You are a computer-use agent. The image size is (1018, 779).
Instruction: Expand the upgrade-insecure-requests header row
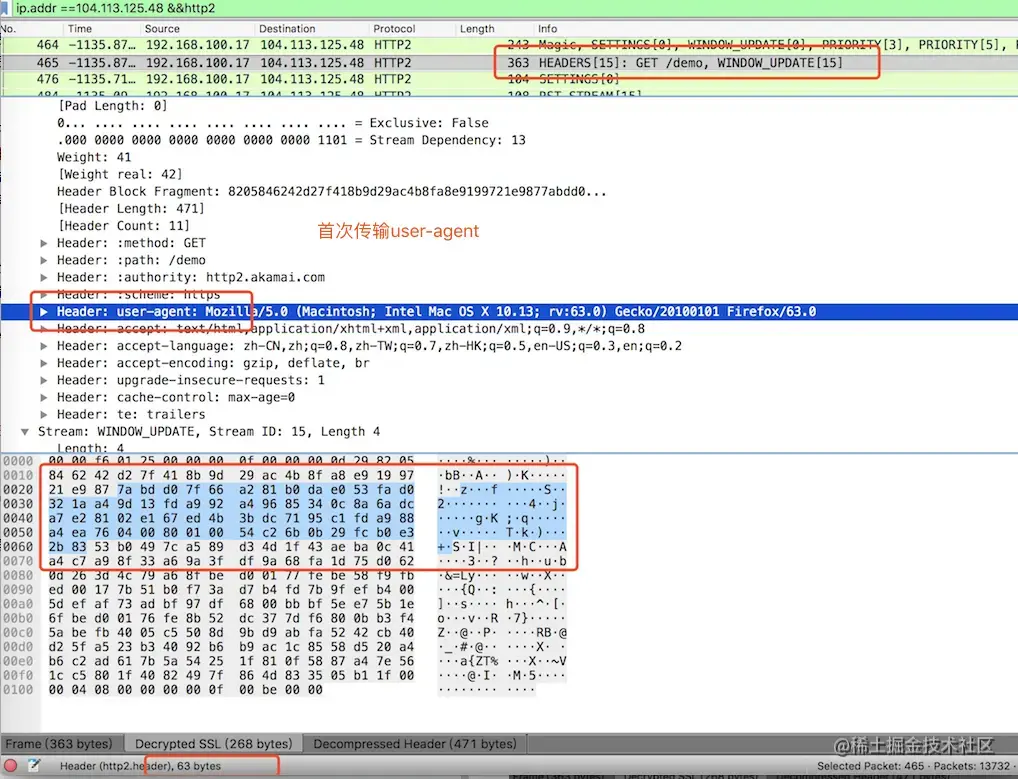[x=43, y=380]
